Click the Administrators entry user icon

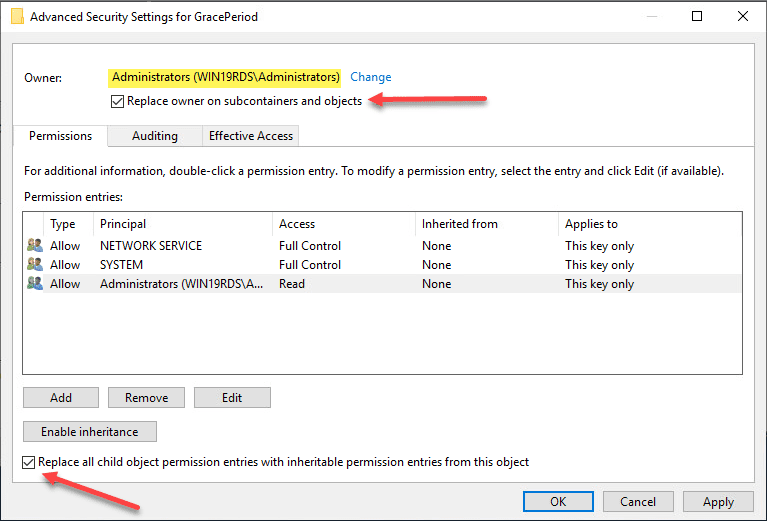tap(35, 284)
